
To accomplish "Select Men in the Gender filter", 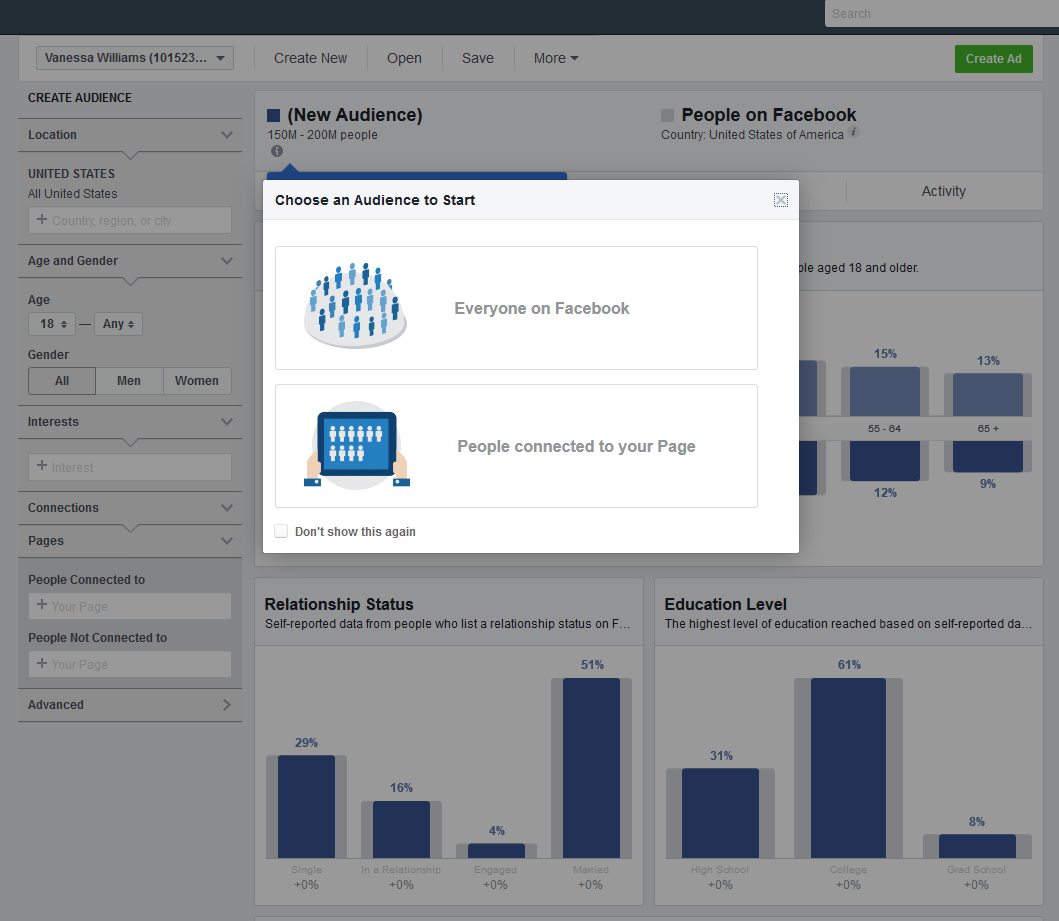I will tap(129, 381).
